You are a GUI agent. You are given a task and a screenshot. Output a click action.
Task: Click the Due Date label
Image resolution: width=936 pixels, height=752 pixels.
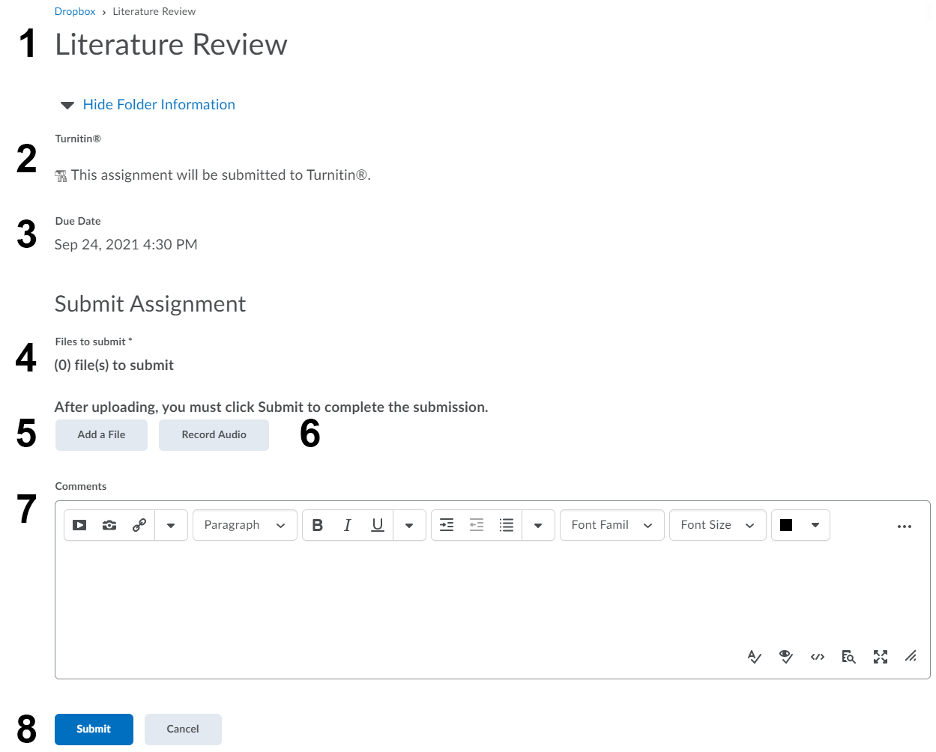[x=78, y=221]
